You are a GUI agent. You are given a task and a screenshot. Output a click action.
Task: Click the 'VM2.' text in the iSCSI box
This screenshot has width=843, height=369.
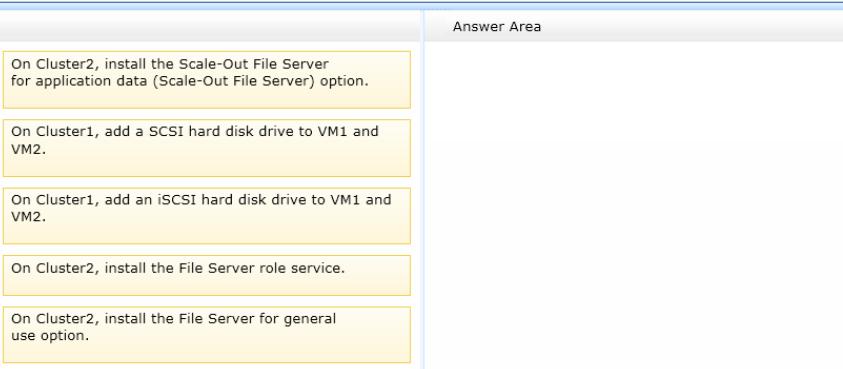pyautogui.click(x=28, y=217)
